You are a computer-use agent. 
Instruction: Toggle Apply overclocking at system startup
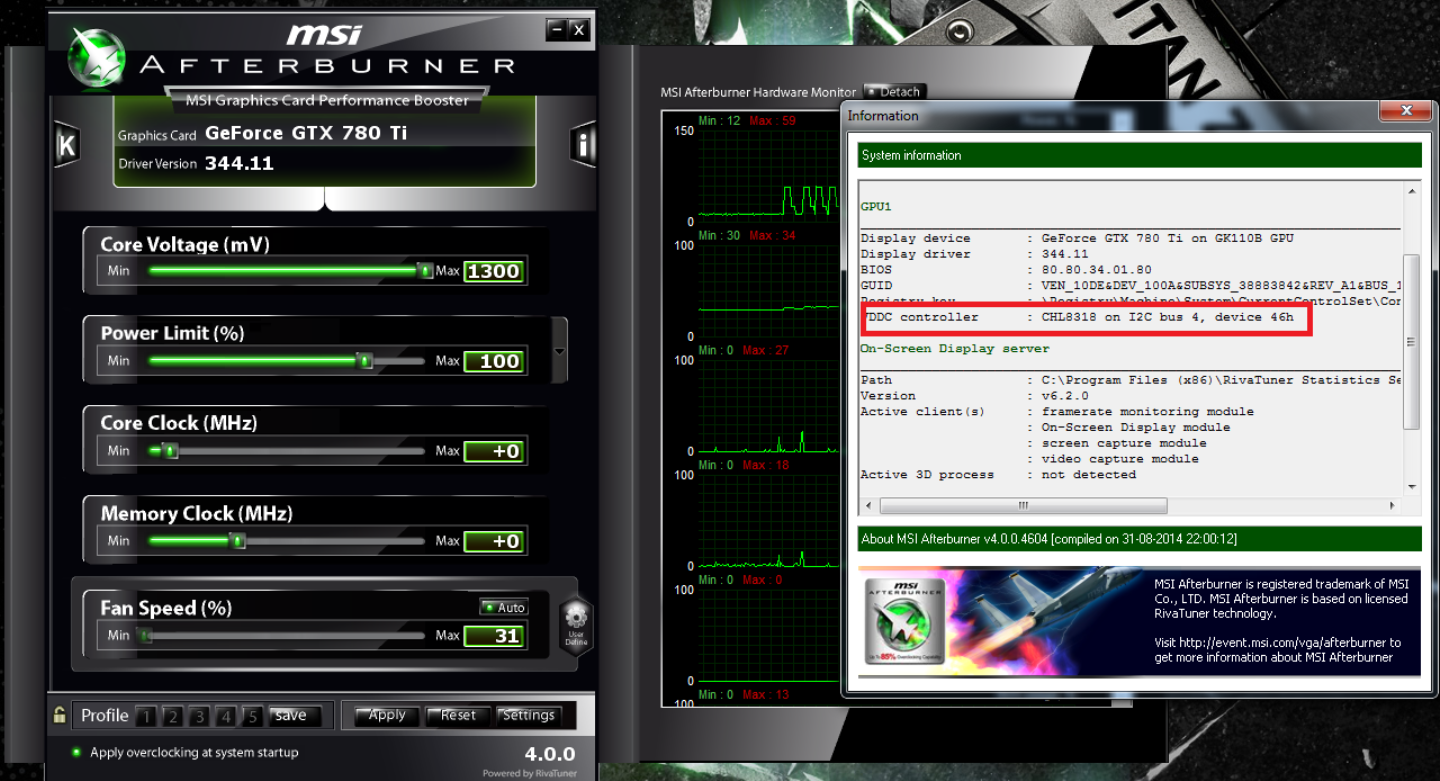tap(77, 752)
